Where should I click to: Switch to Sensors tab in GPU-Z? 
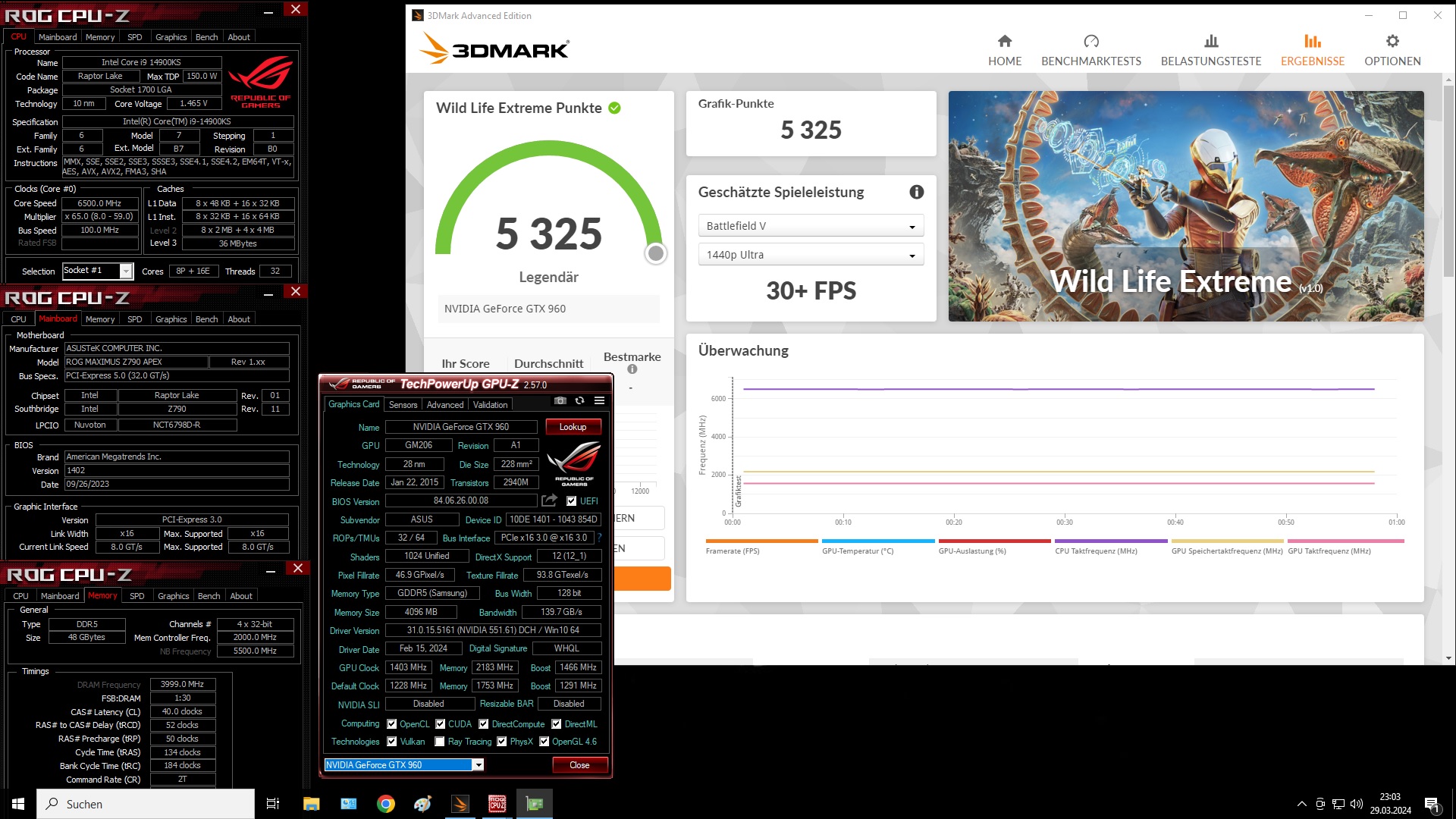click(x=403, y=405)
